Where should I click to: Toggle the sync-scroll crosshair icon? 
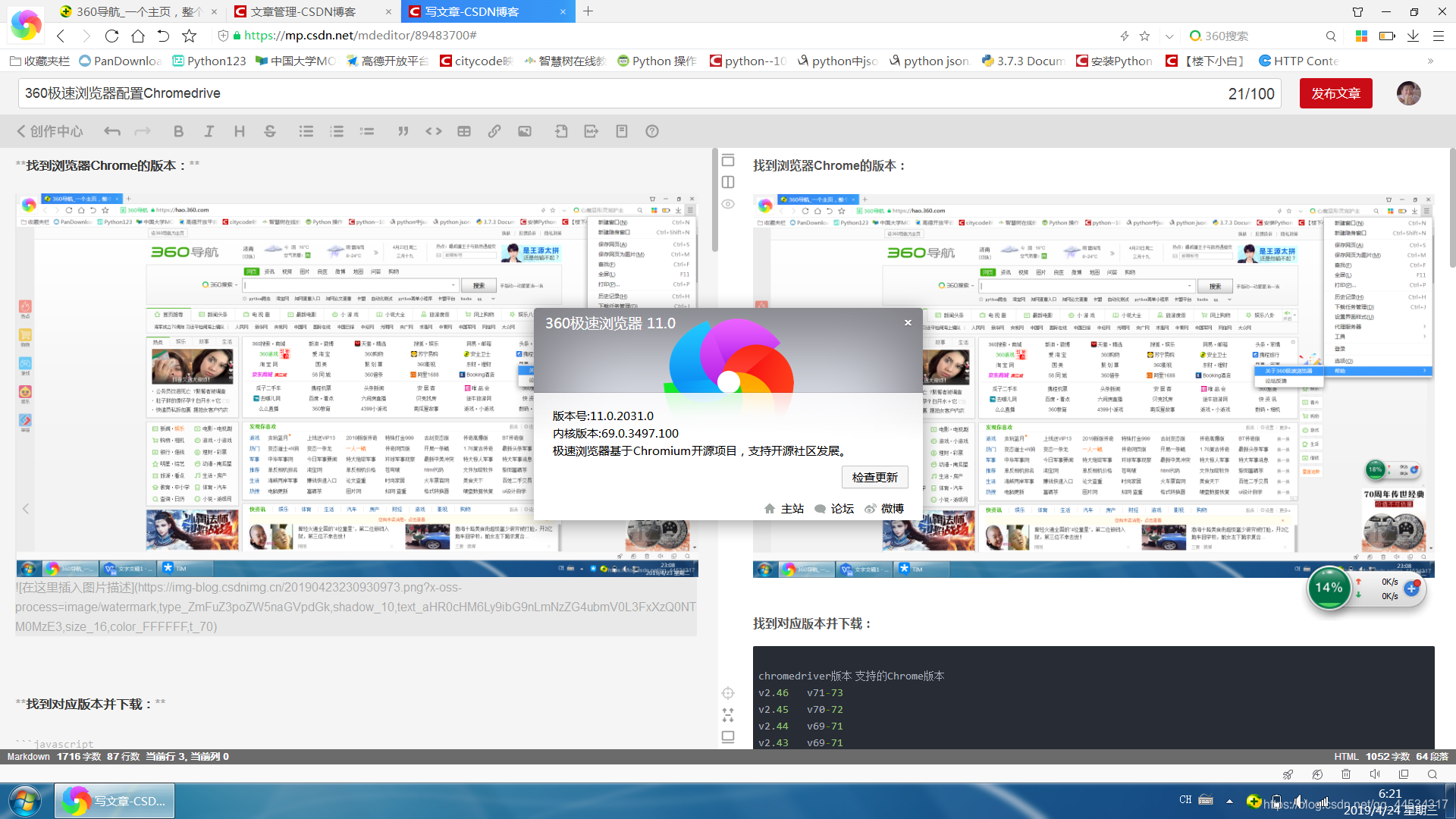[x=728, y=693]
